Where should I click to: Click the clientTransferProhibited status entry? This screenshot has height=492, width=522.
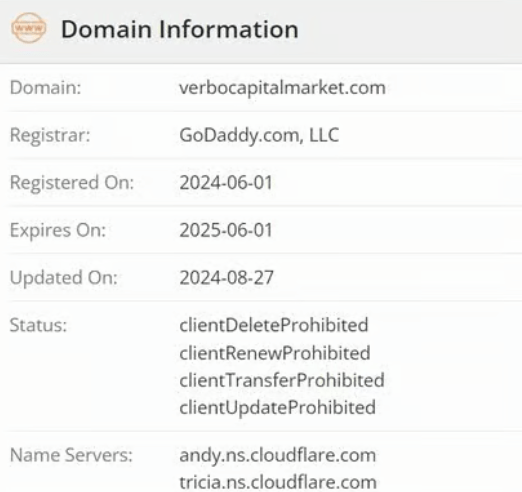click(x=282, y=380)
